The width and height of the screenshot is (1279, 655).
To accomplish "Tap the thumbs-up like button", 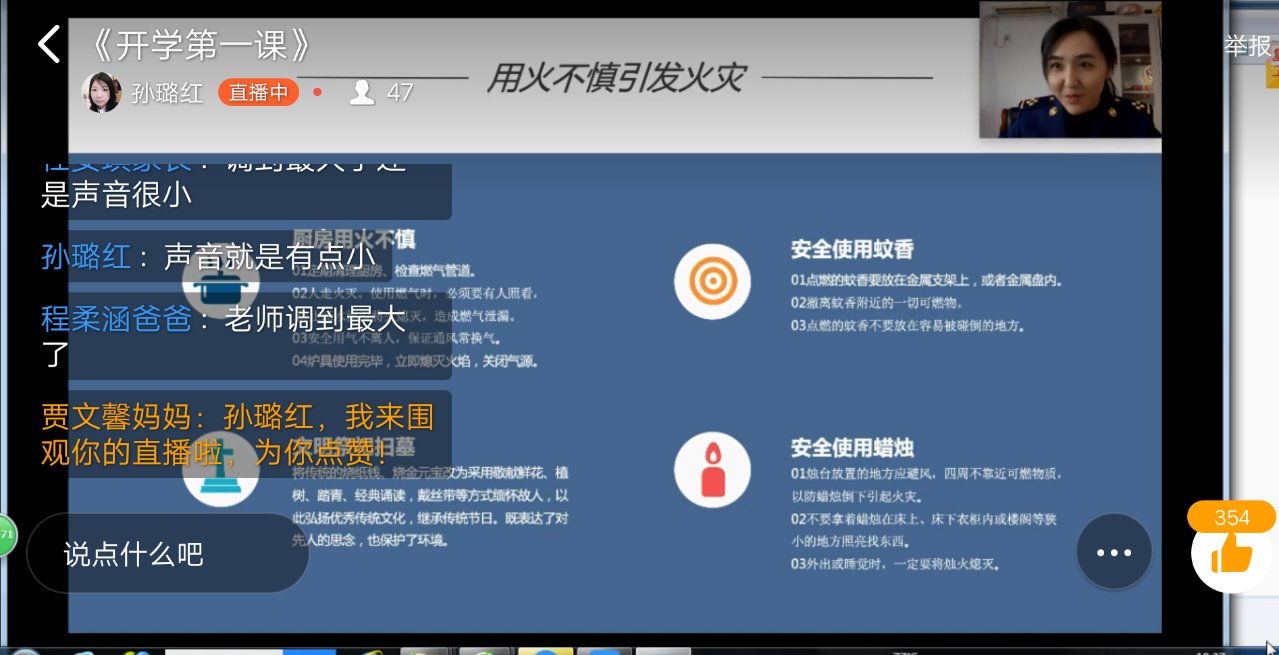I will tap(1231, 555).
